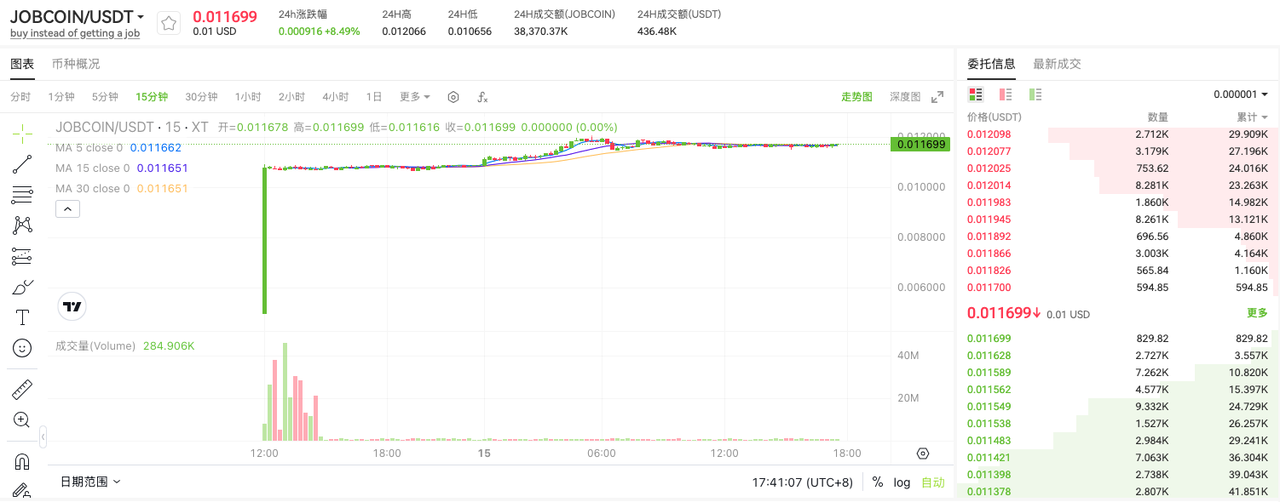Select the 1分钟 interval
The image size is (1280, 502).
coord(62,97)
